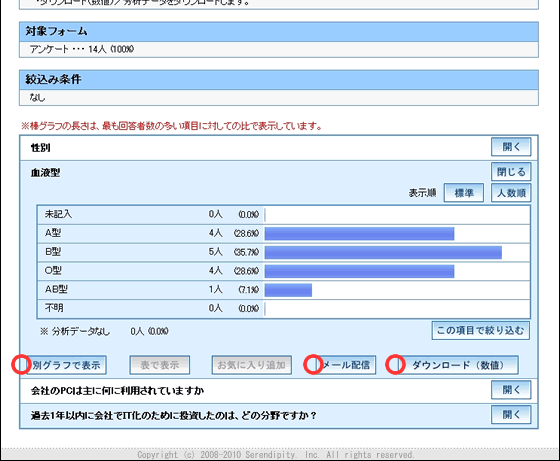The width and height of the screenshot is (560, 461).
Task: Select the AB型 row label
Action: [56, 289]
